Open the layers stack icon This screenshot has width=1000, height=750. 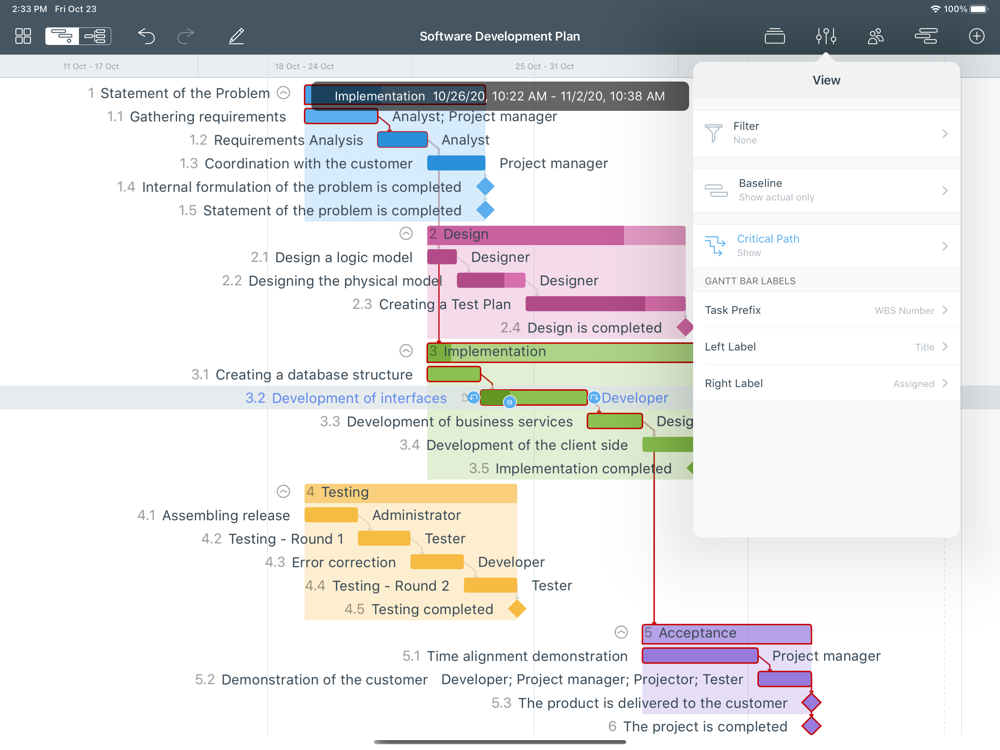point(774,36)
